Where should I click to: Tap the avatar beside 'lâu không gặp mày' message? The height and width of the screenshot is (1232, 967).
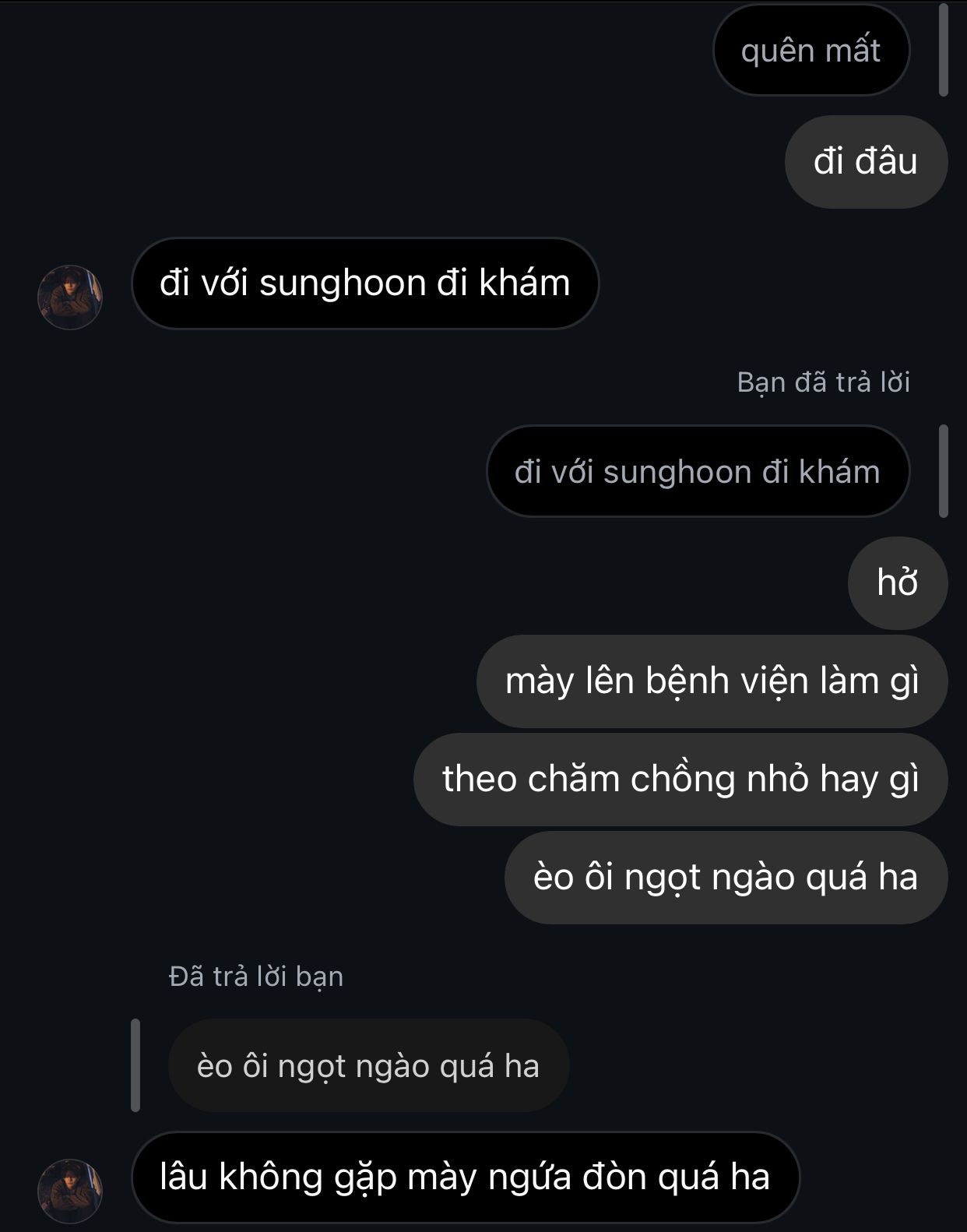70,1191
